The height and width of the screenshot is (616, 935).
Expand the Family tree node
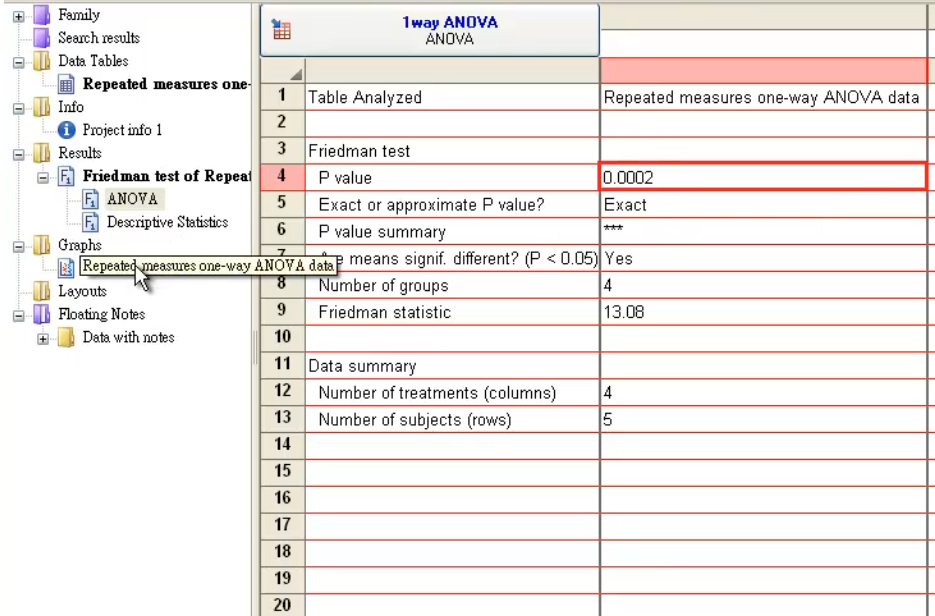[18, 16]
